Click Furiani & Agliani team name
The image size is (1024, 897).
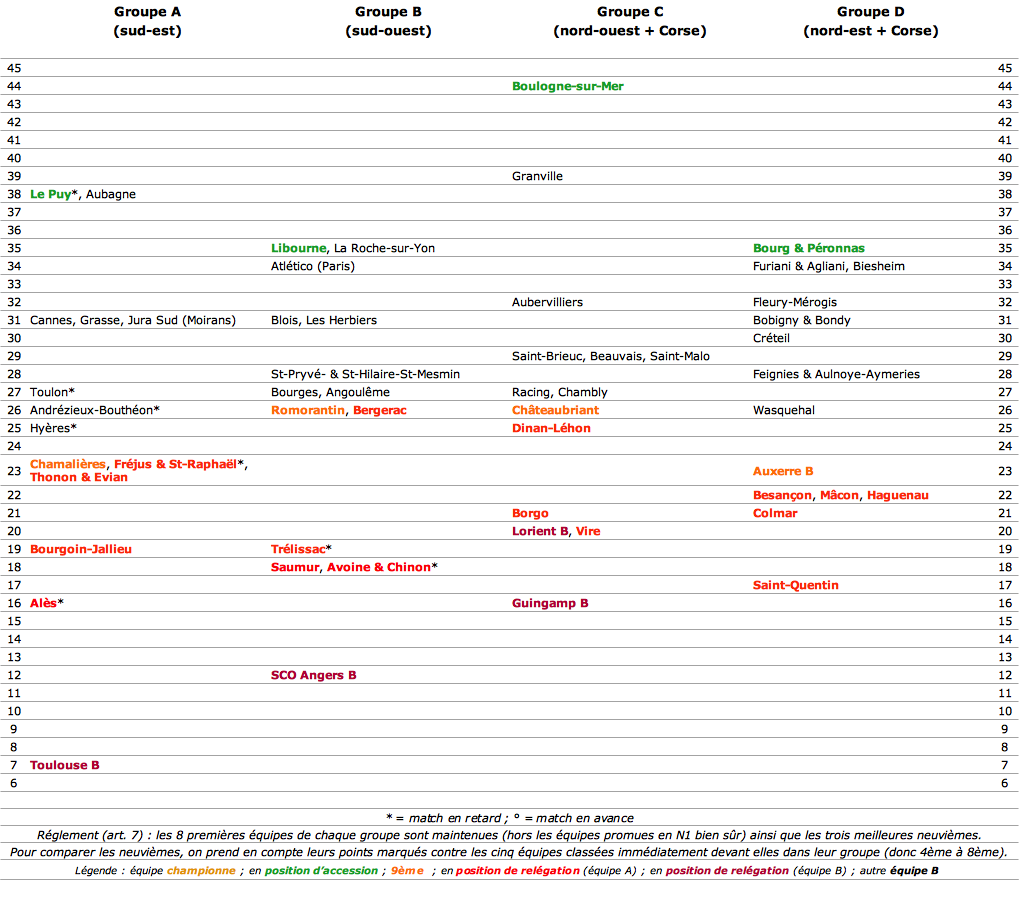pos(799,266)
